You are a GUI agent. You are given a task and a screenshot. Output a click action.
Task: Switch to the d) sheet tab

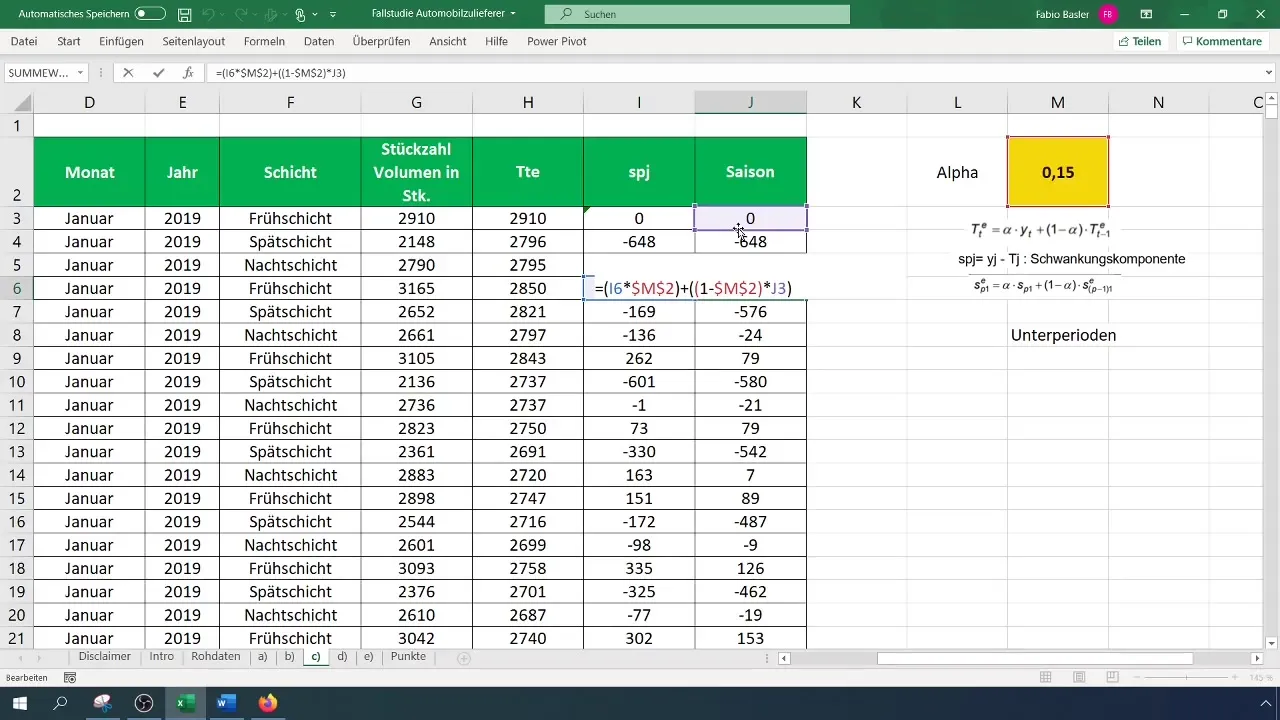point(342,657)
